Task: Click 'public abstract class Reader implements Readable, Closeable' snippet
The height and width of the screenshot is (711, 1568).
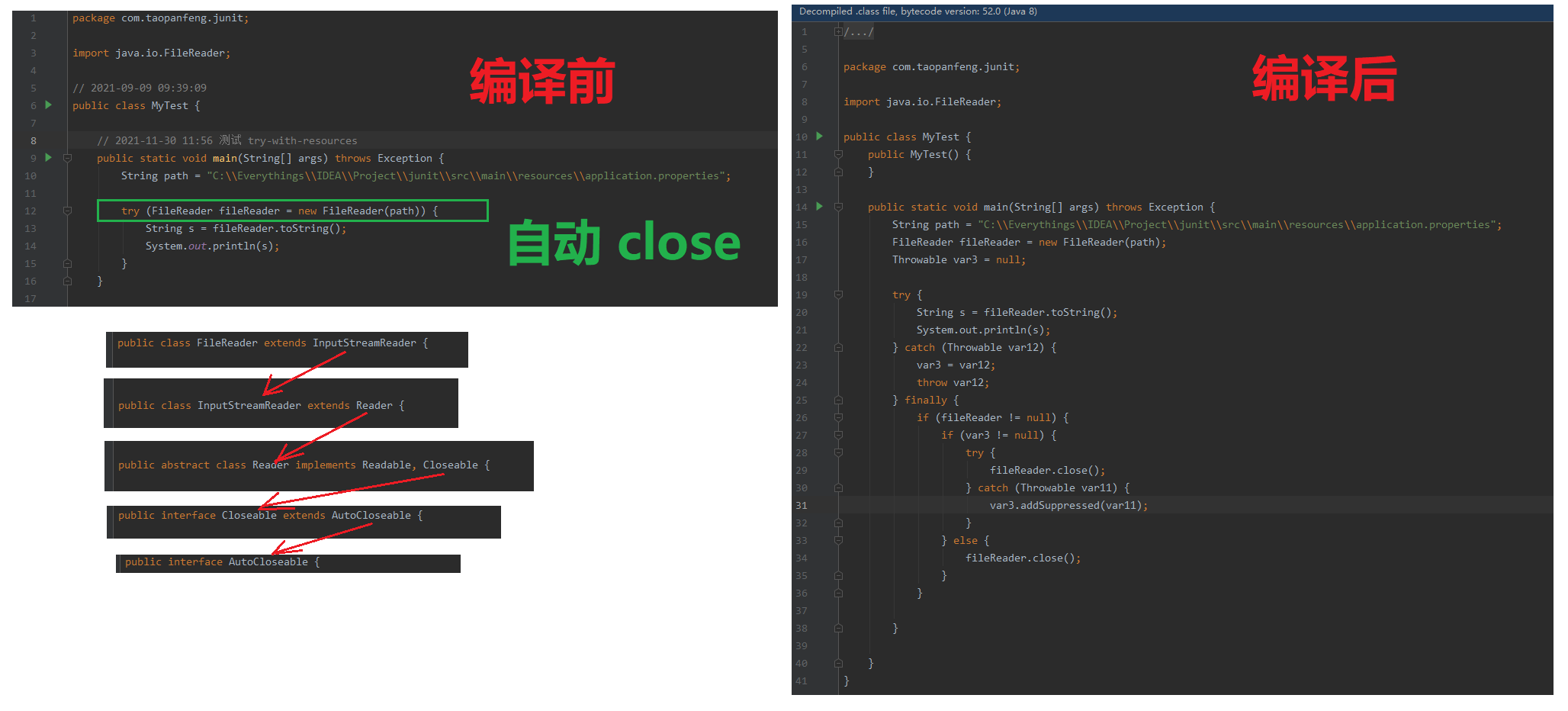Action: click(x=304, y=465)
